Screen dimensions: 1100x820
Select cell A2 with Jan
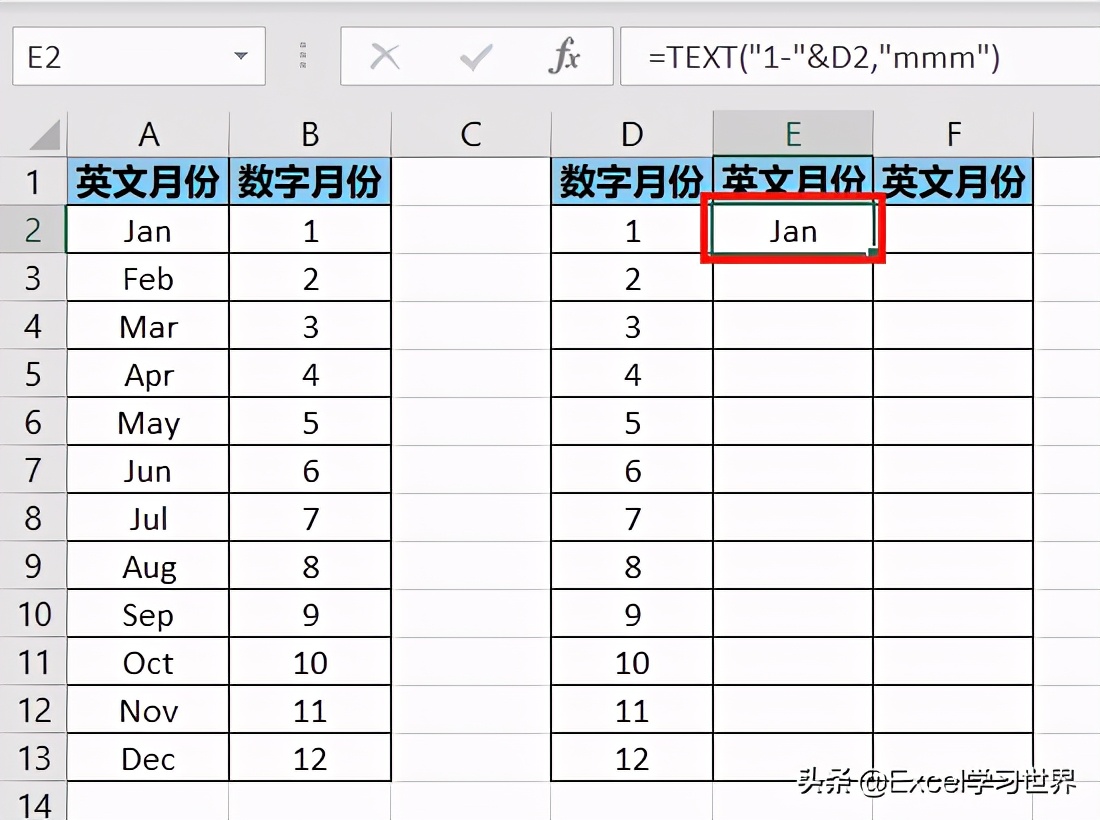(x=148, y=230)
